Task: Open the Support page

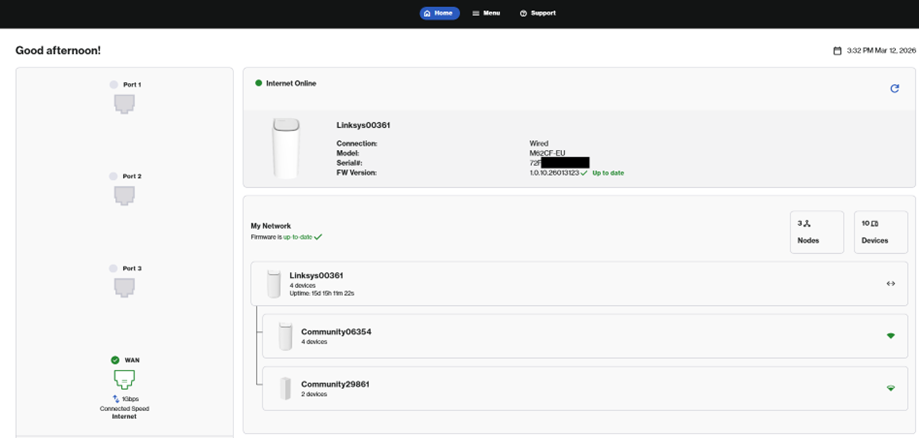Action: point(537,13)
